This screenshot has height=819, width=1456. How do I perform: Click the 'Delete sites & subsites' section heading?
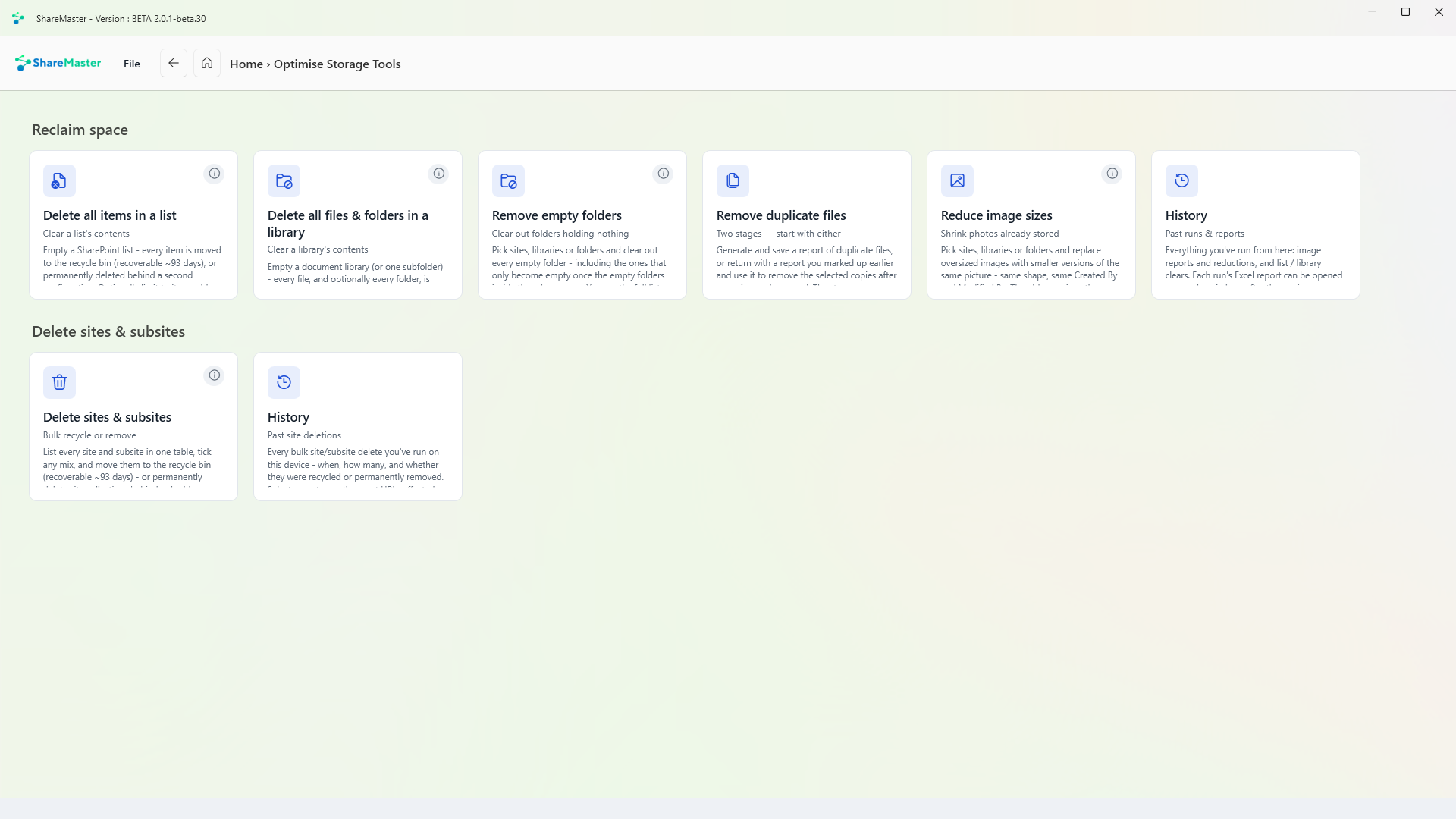(108, 331)
